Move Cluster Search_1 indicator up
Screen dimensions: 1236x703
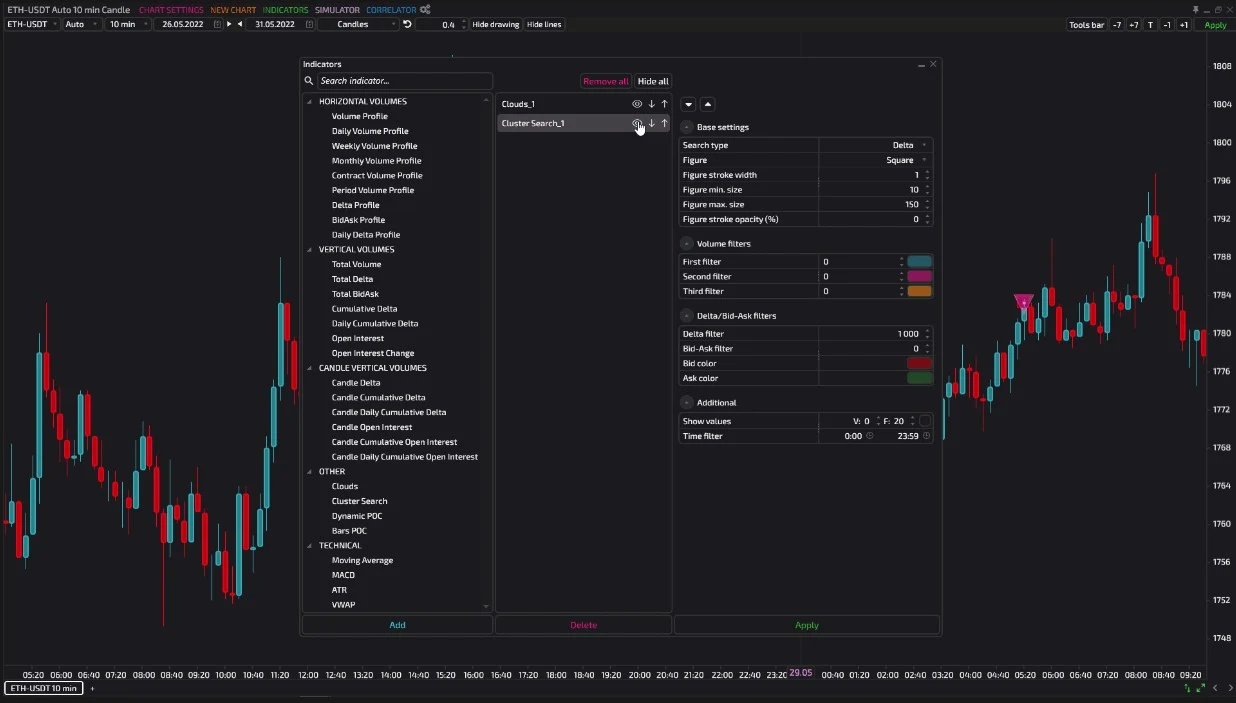point(664,123)
